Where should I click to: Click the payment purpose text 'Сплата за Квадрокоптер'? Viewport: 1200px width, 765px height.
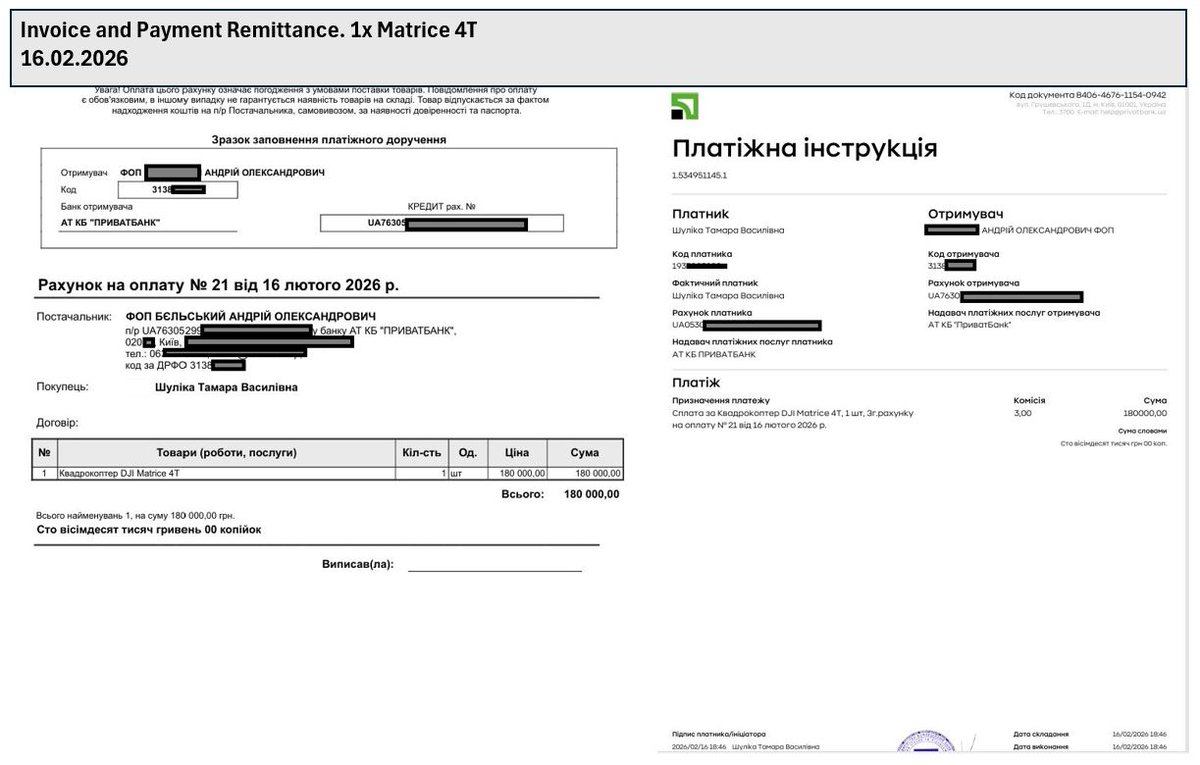(x=793, y=418)
